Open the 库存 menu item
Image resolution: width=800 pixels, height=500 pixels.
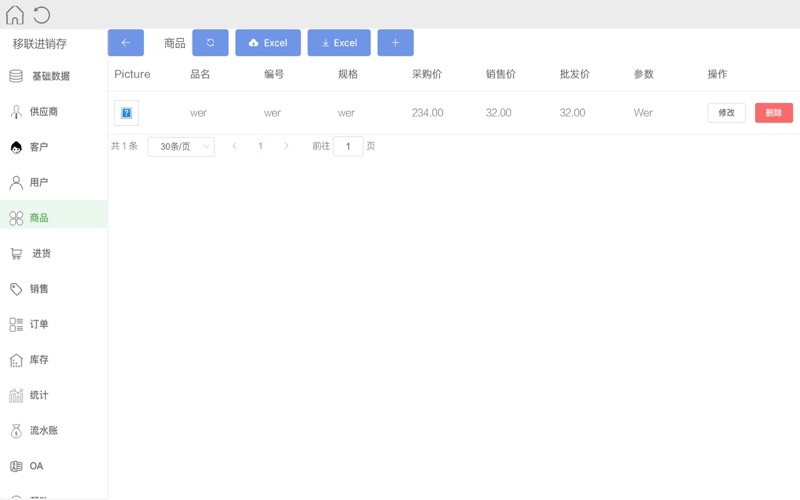click(54, 360)
